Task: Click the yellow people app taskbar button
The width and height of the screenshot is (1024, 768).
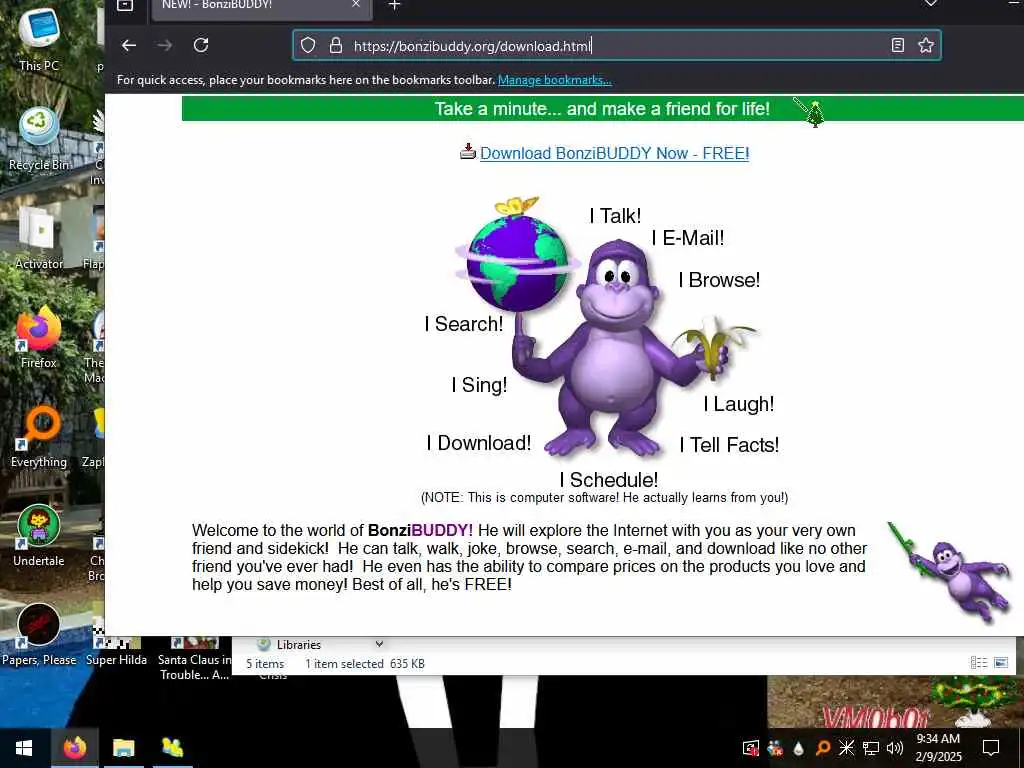Action: [x=172, y=748]
